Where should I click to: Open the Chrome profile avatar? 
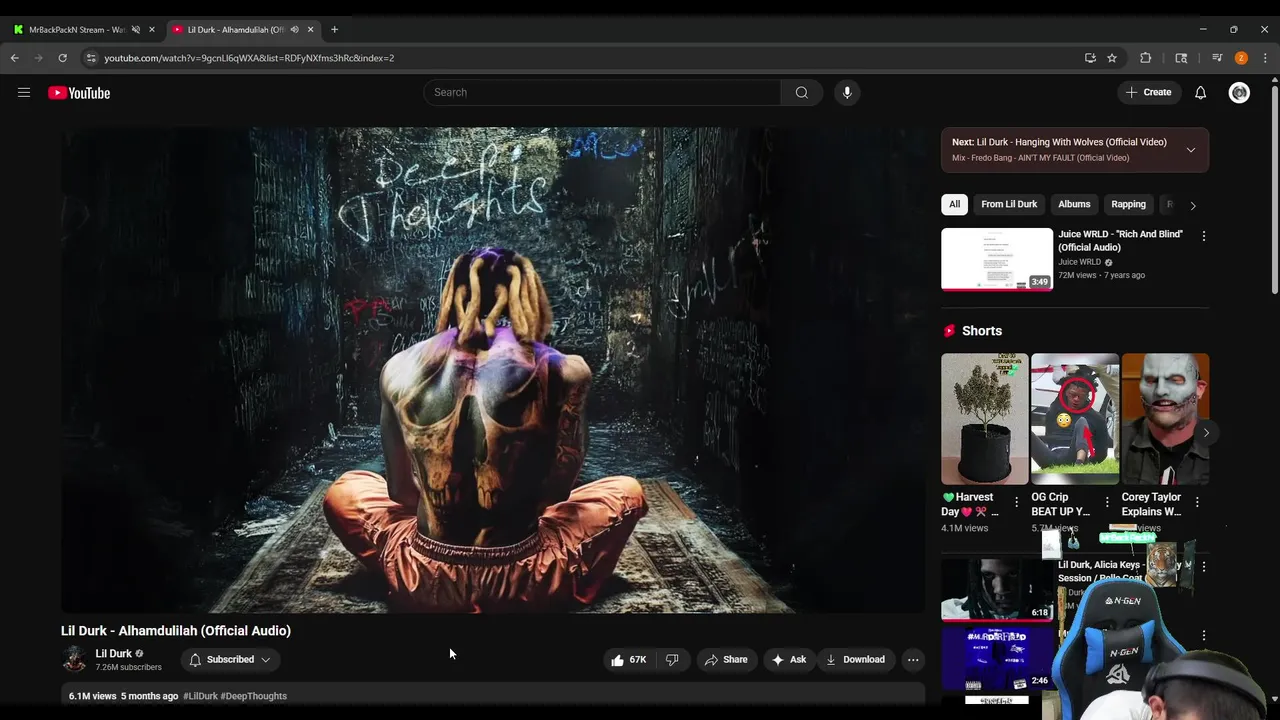(1241, 58)
